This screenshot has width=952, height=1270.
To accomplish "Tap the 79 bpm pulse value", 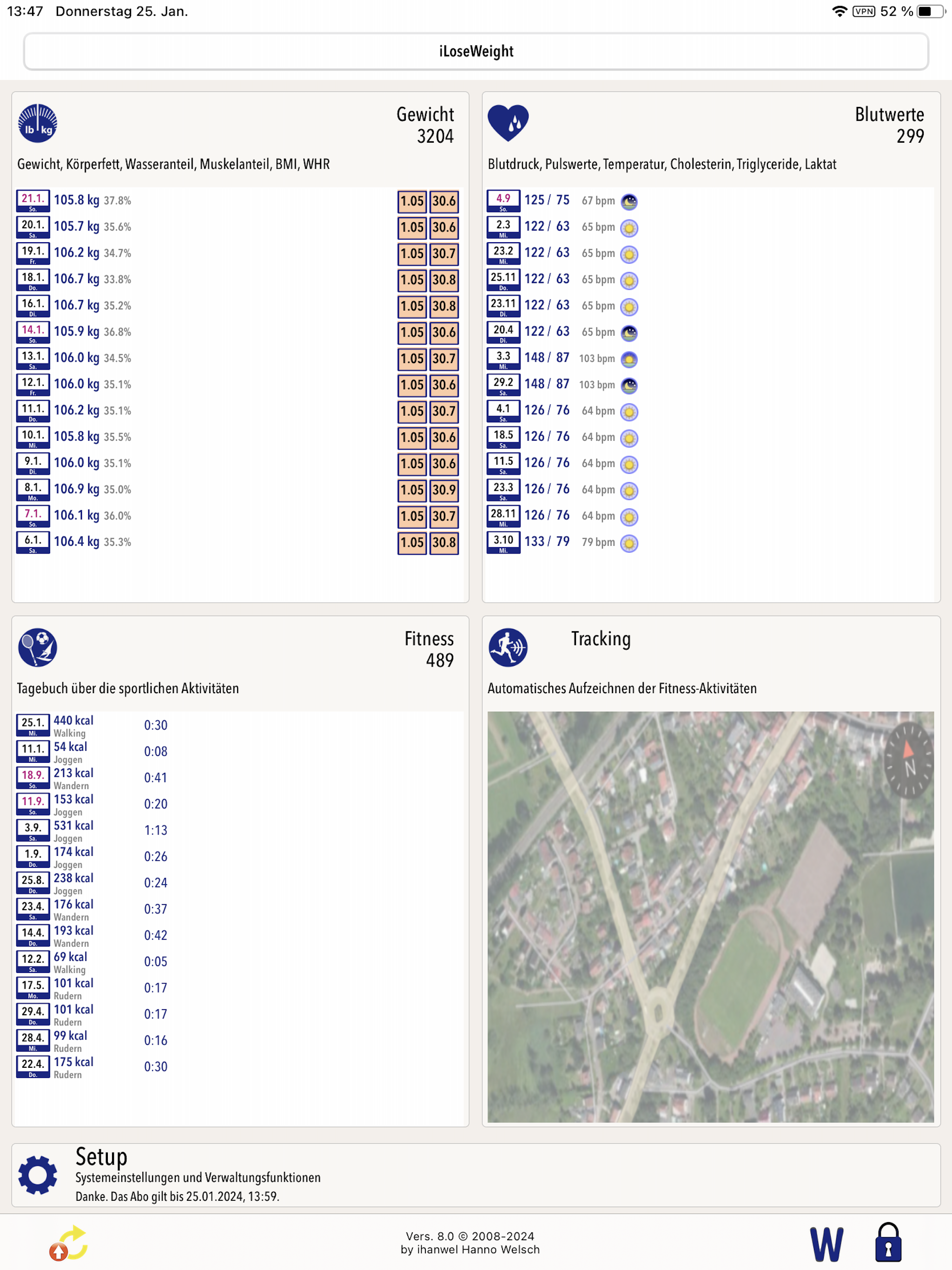I will coord(598,543).
